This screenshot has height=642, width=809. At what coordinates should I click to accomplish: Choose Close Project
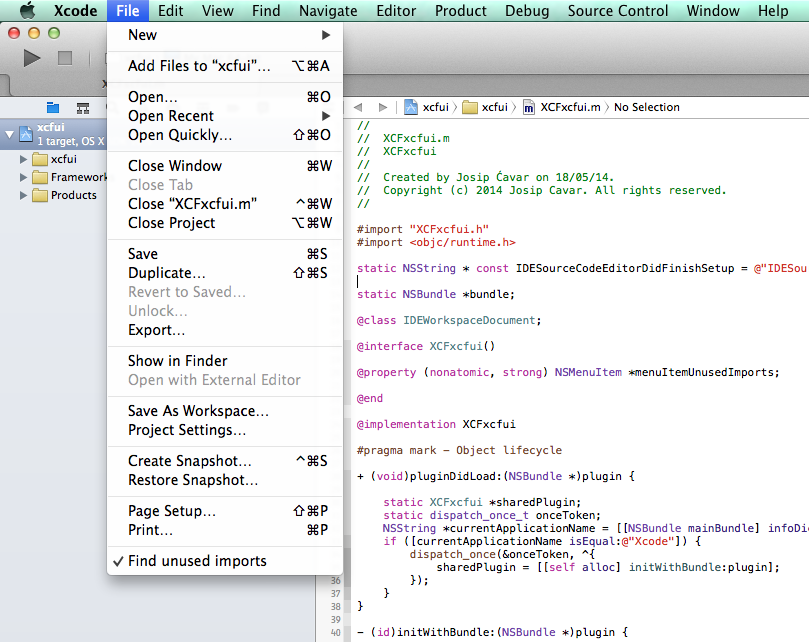pos(224,223)
